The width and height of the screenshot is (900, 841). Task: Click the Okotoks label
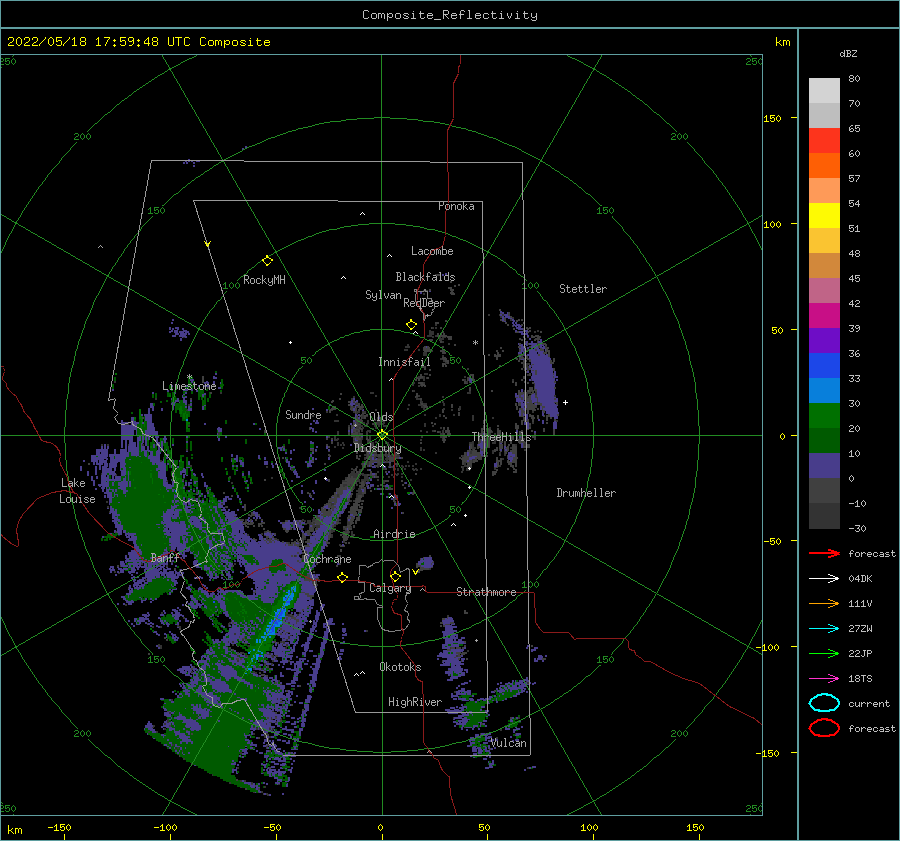click(400, 667)
